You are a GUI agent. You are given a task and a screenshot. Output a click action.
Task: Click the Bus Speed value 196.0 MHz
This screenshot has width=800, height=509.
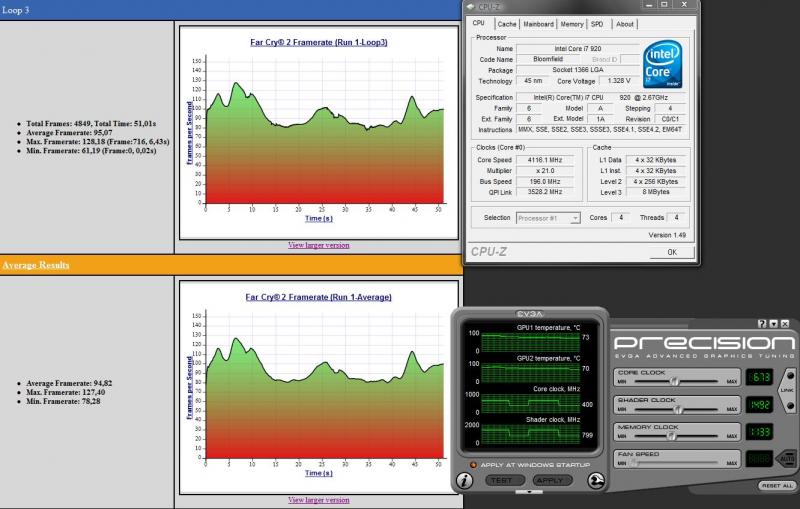(x=545, y=182)
